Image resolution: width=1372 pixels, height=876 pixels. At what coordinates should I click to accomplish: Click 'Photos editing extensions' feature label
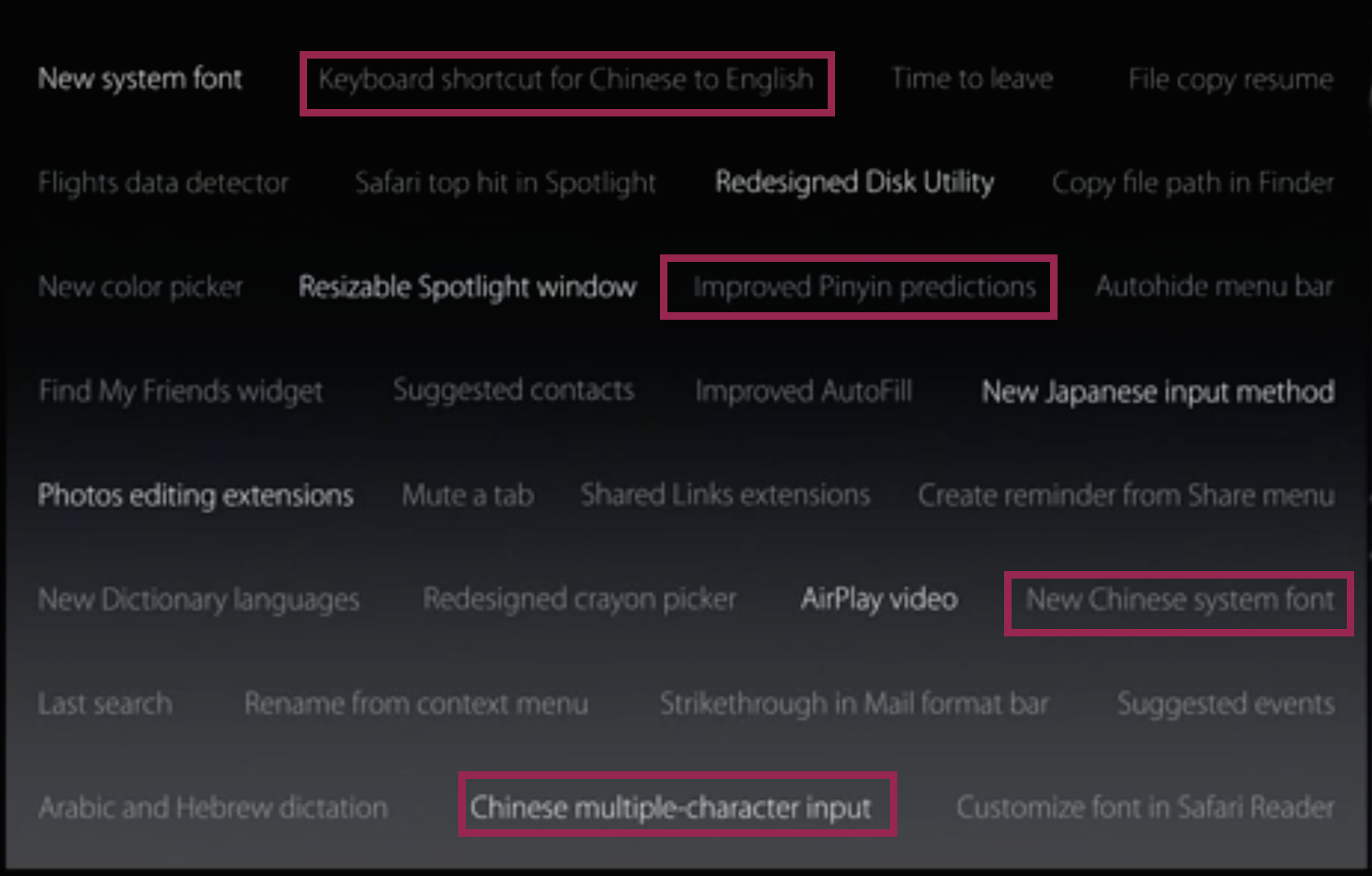[195, 495]
